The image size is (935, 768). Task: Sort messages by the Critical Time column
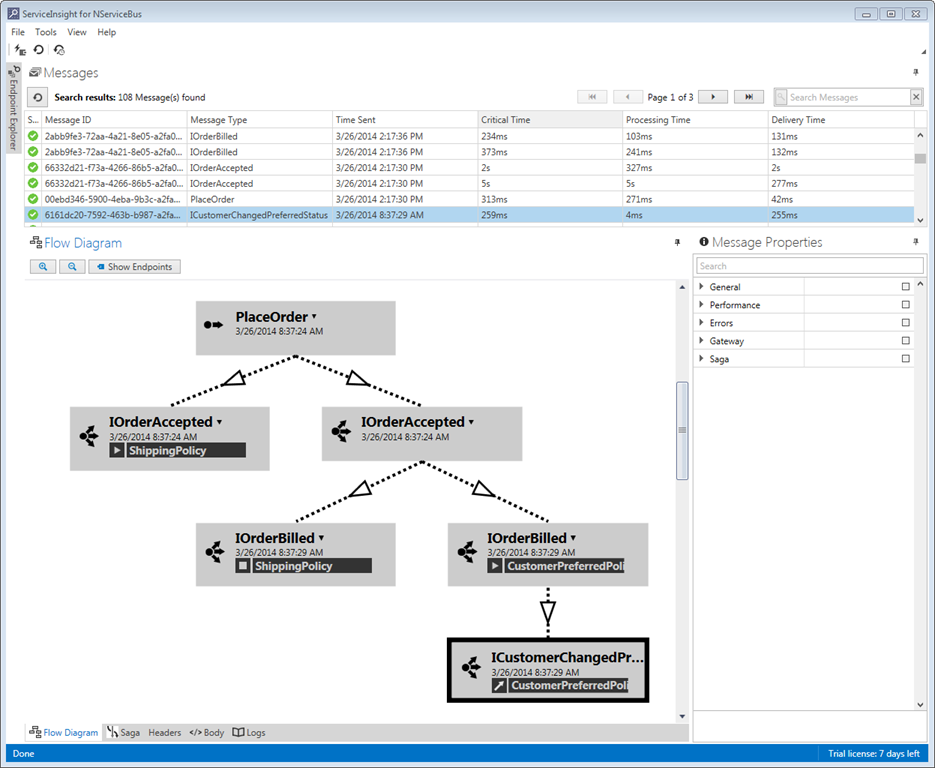pyautogui.click(x=550, y=120)
